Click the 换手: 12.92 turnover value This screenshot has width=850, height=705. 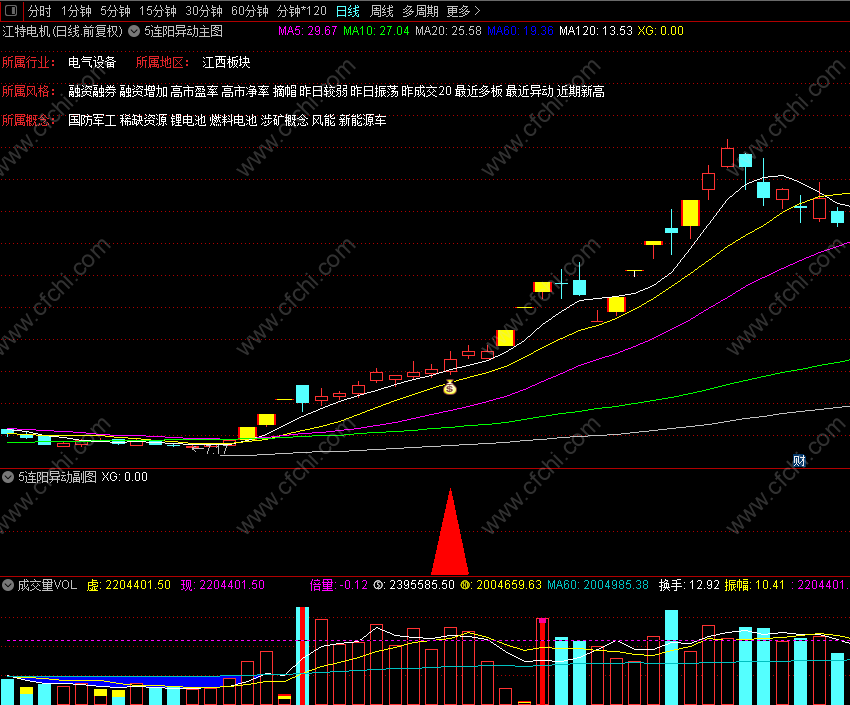[x=689, y=585]
